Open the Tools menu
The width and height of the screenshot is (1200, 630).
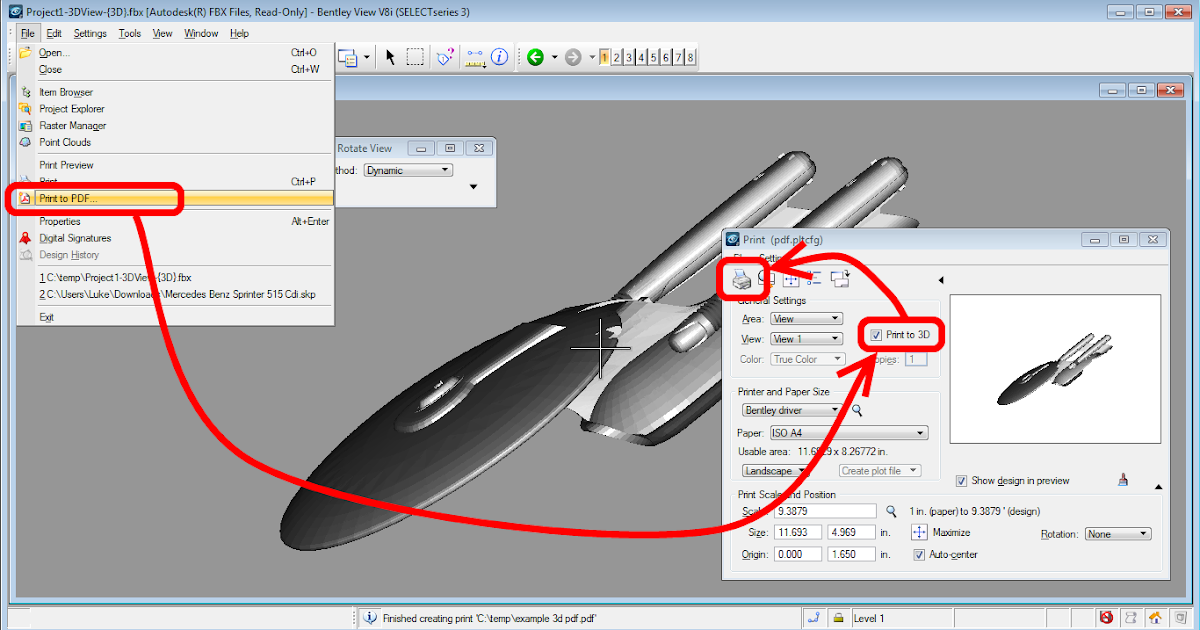[x=130, y=33]
